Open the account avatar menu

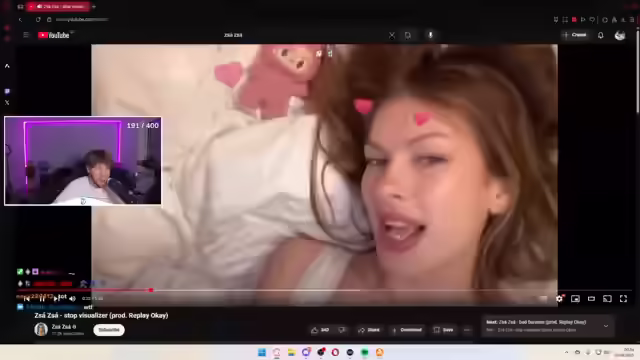tap(620, 36)
